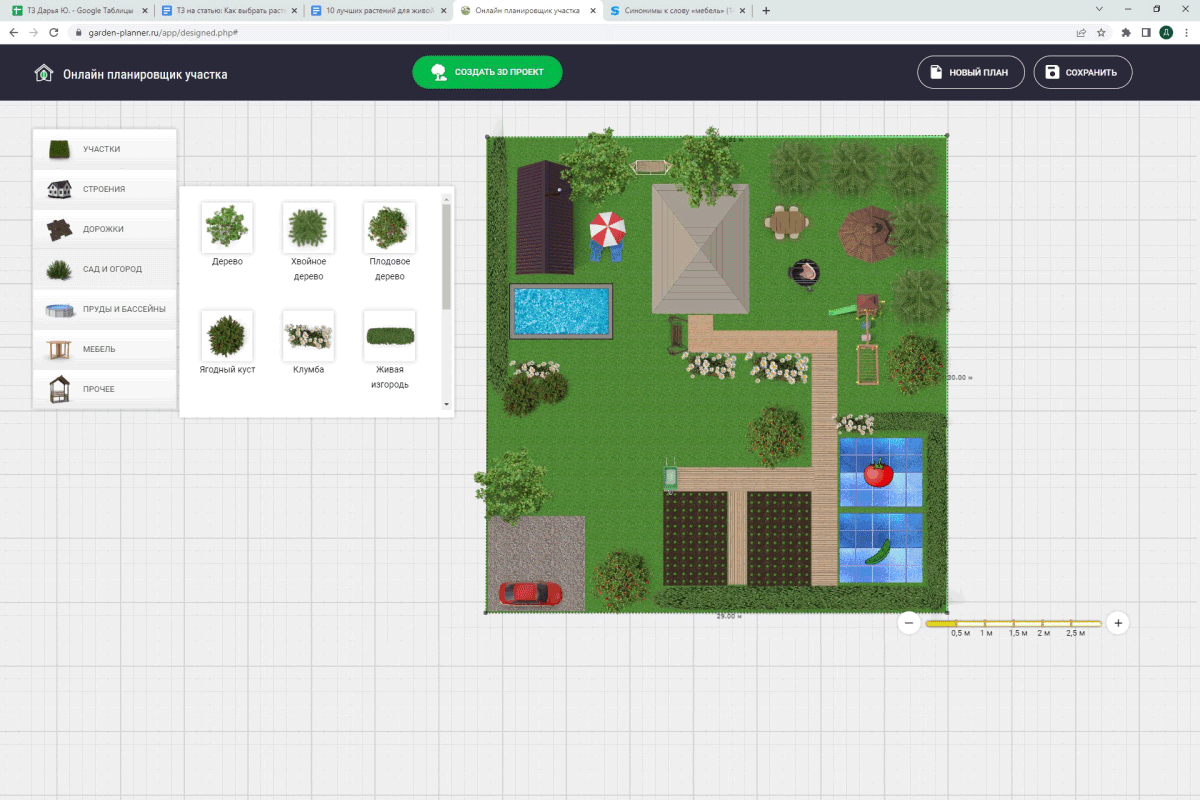Pick the Хвойное дерево conifer icon
The height and width of the screenshot is (800, 1200).
coord(308,227)
